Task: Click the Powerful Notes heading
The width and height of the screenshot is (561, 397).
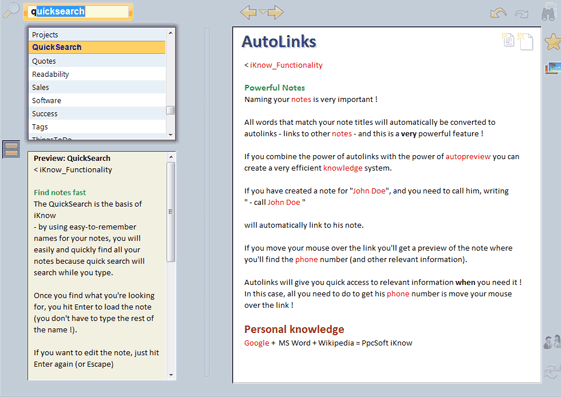Action: [274, 88]
